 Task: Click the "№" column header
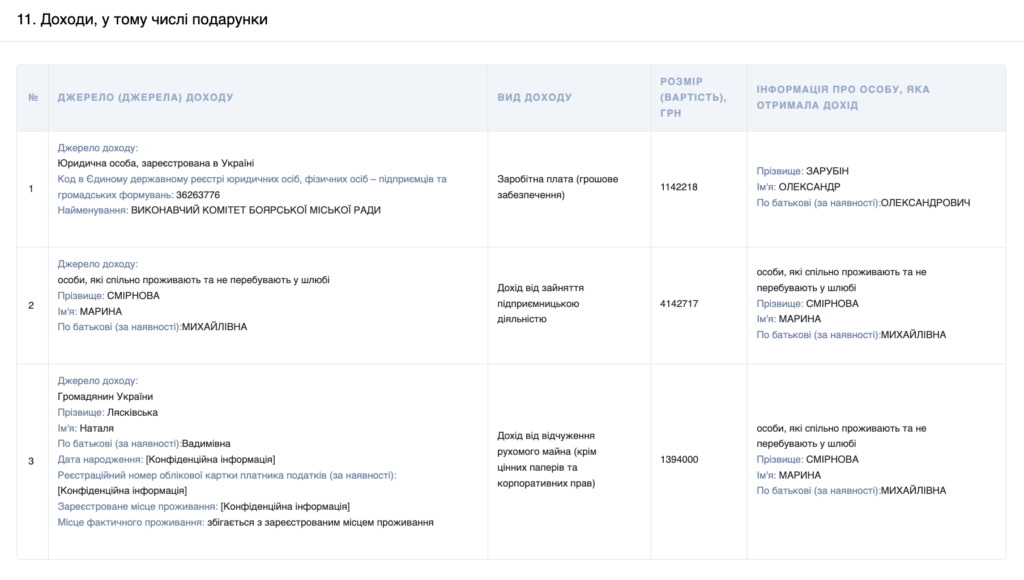coord(33,98)
